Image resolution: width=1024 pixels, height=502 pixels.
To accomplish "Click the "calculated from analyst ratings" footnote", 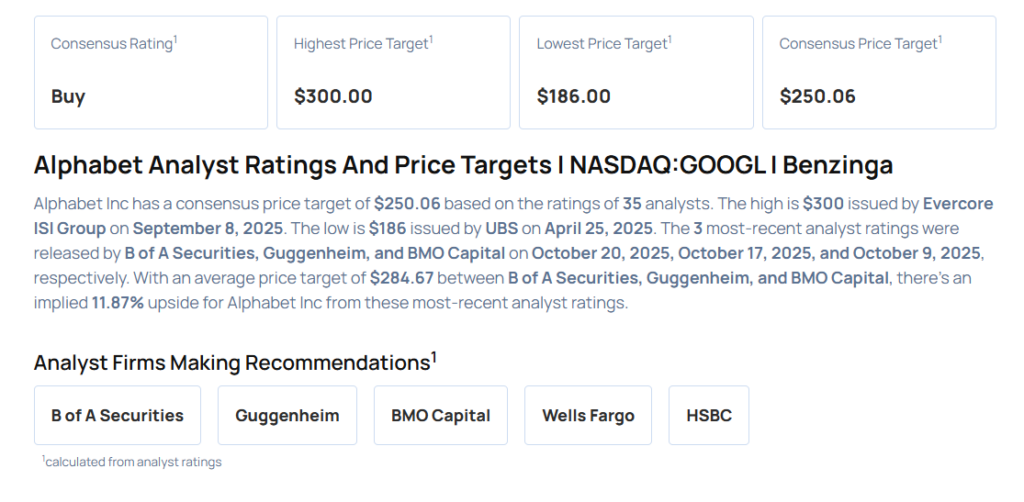I will (x=134, y=462).
